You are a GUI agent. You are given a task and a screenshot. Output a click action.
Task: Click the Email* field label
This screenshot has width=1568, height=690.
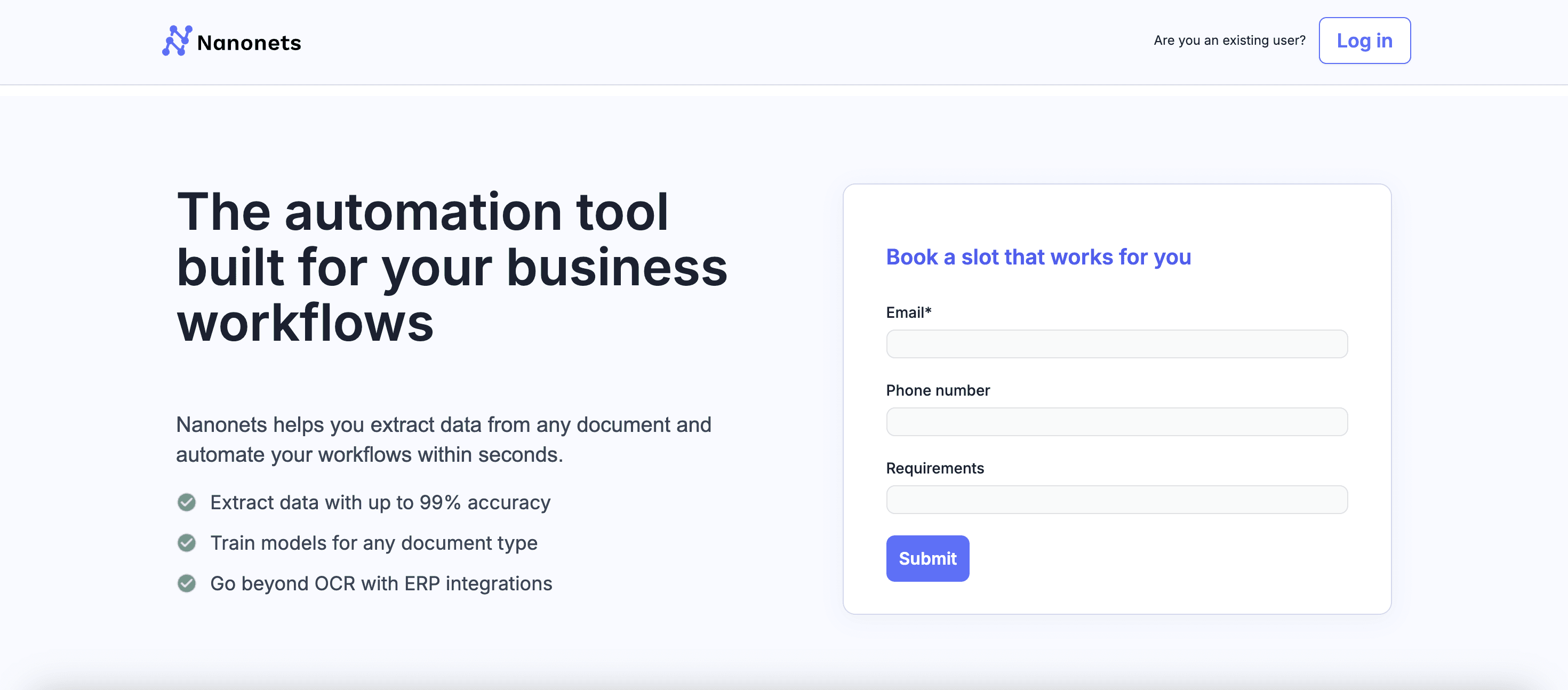(x=908, y=312)
